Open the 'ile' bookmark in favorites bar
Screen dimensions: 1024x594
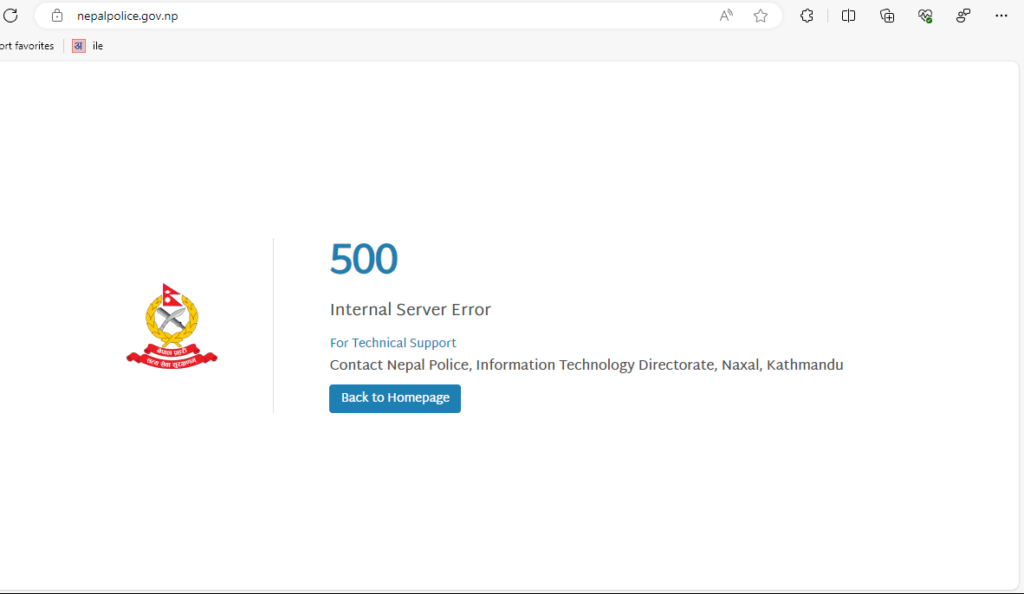(x=97, y=46)
